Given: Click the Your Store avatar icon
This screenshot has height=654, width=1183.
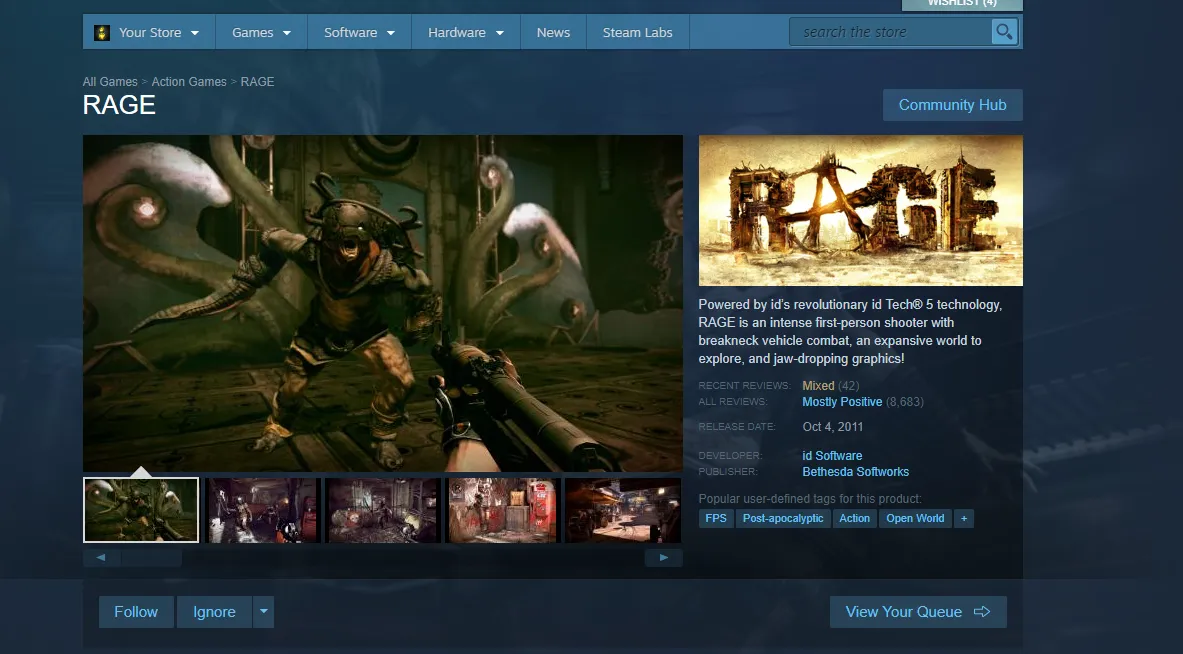Looking at the screenshot, I should pyautogui.click(x=102, y=32).
